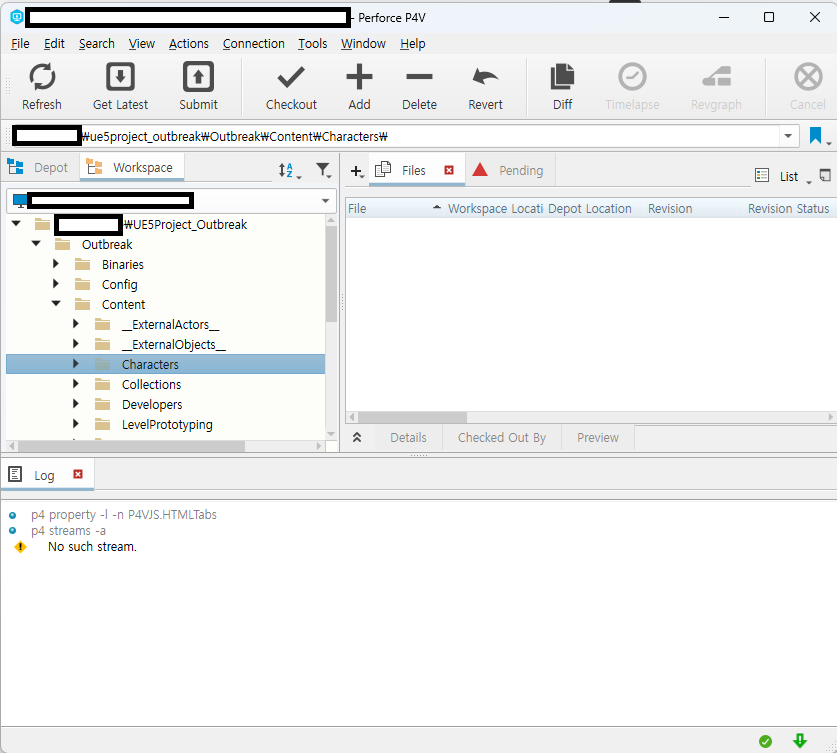
Task: Click the green checkmark status icon
Action: click(x=765, y=741)
